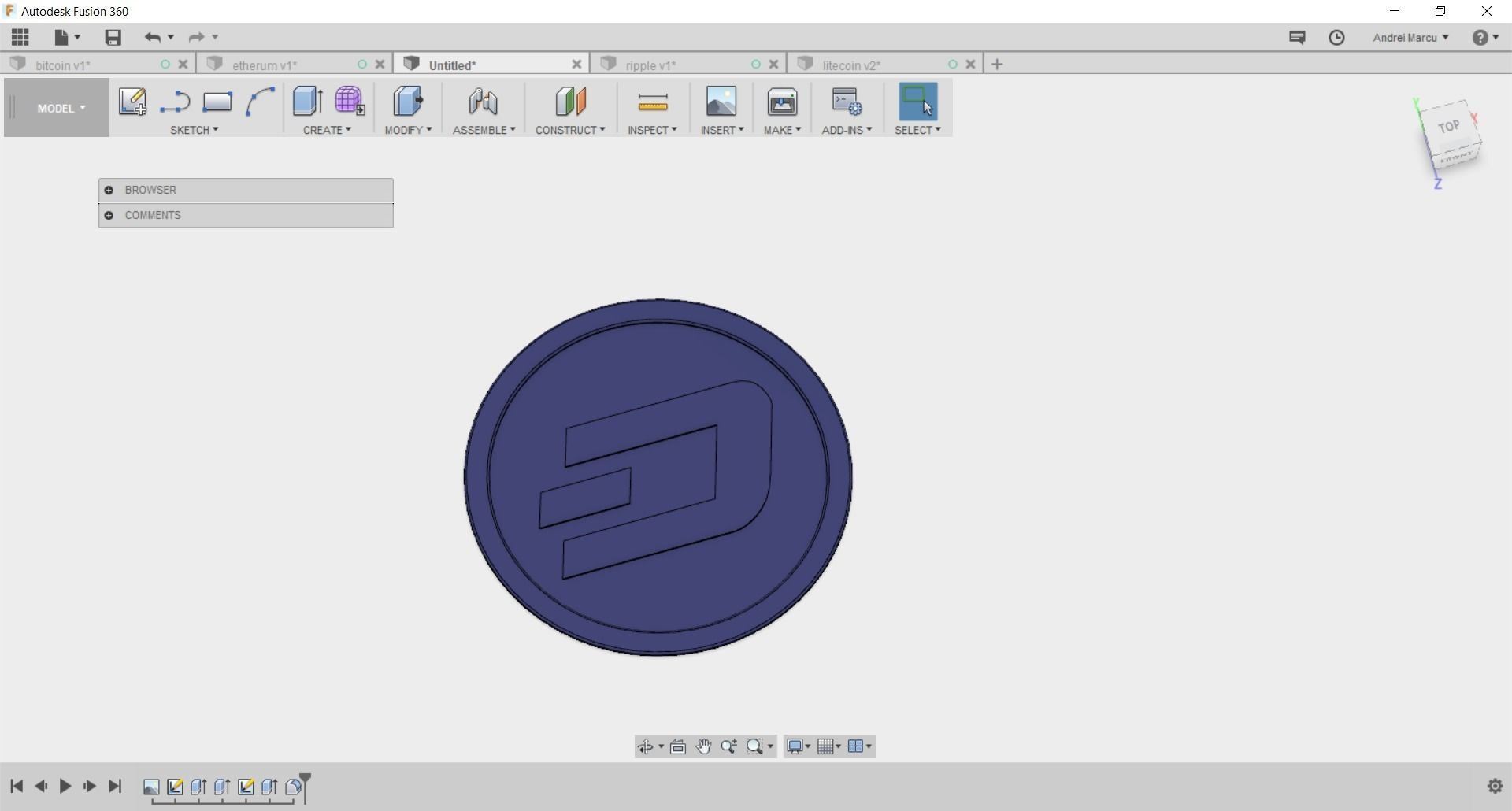Open the SKETCH dropdown menu
This screenshot has height=811, width=1512.
click(194, 130)
